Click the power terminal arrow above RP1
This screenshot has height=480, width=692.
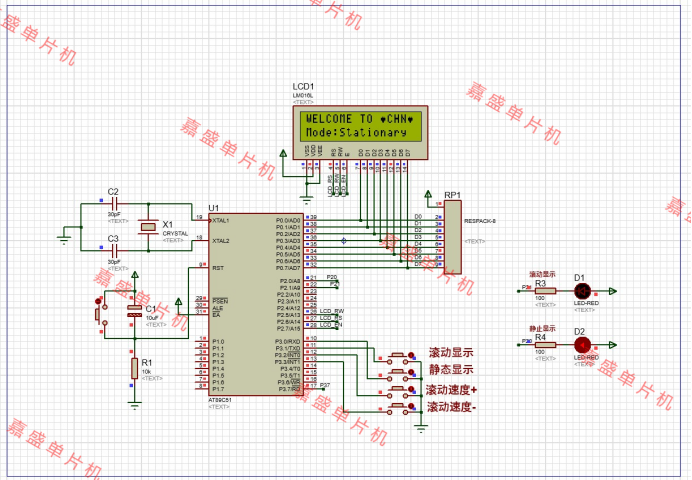point(428,194)
